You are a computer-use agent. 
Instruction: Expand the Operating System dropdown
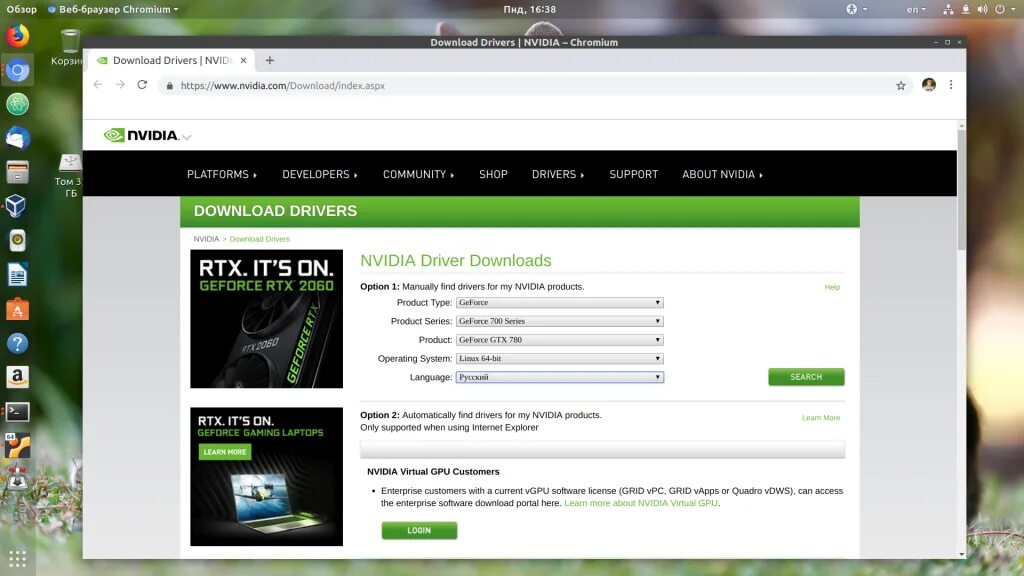click(x=560, y=358)
